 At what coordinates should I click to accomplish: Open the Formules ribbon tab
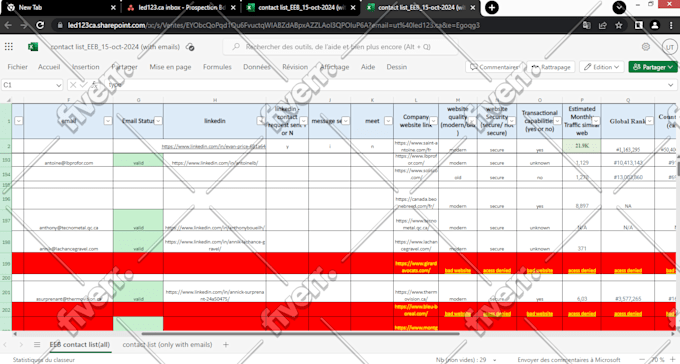[217, 67]
